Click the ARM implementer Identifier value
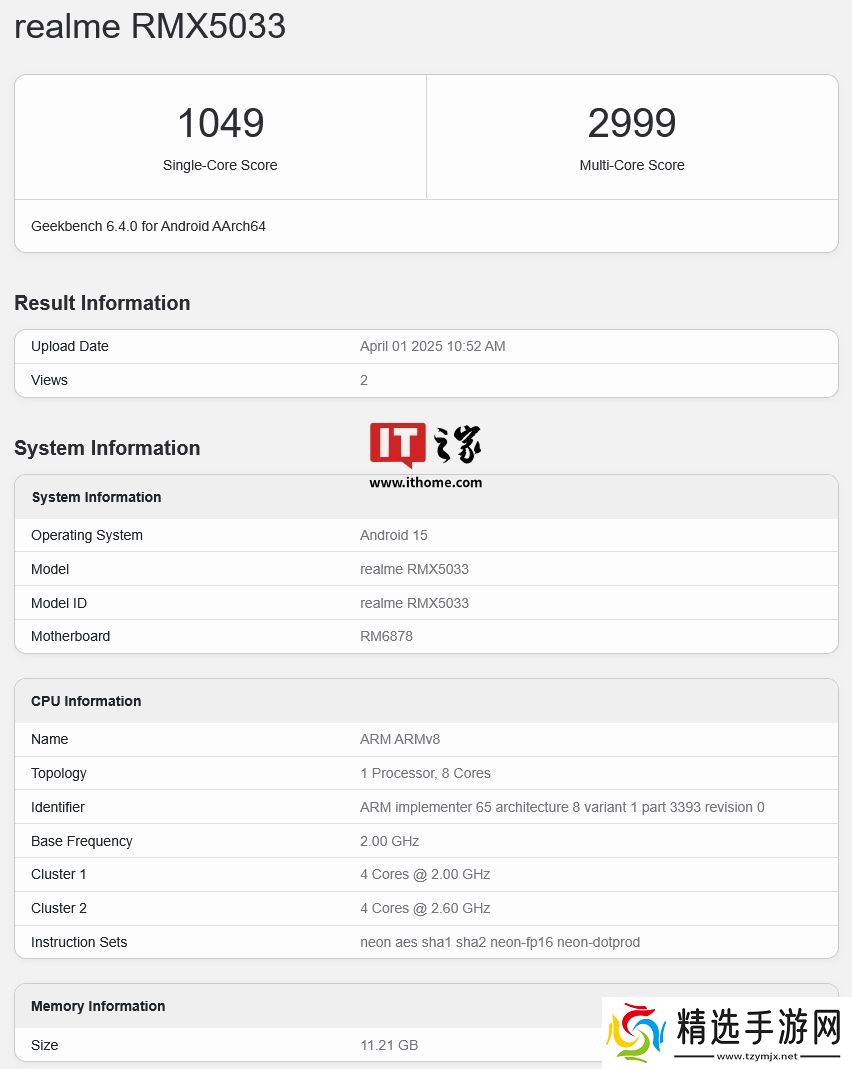Image resolution: width=852 pixels, height=1069 pixels. click(562, 807)
